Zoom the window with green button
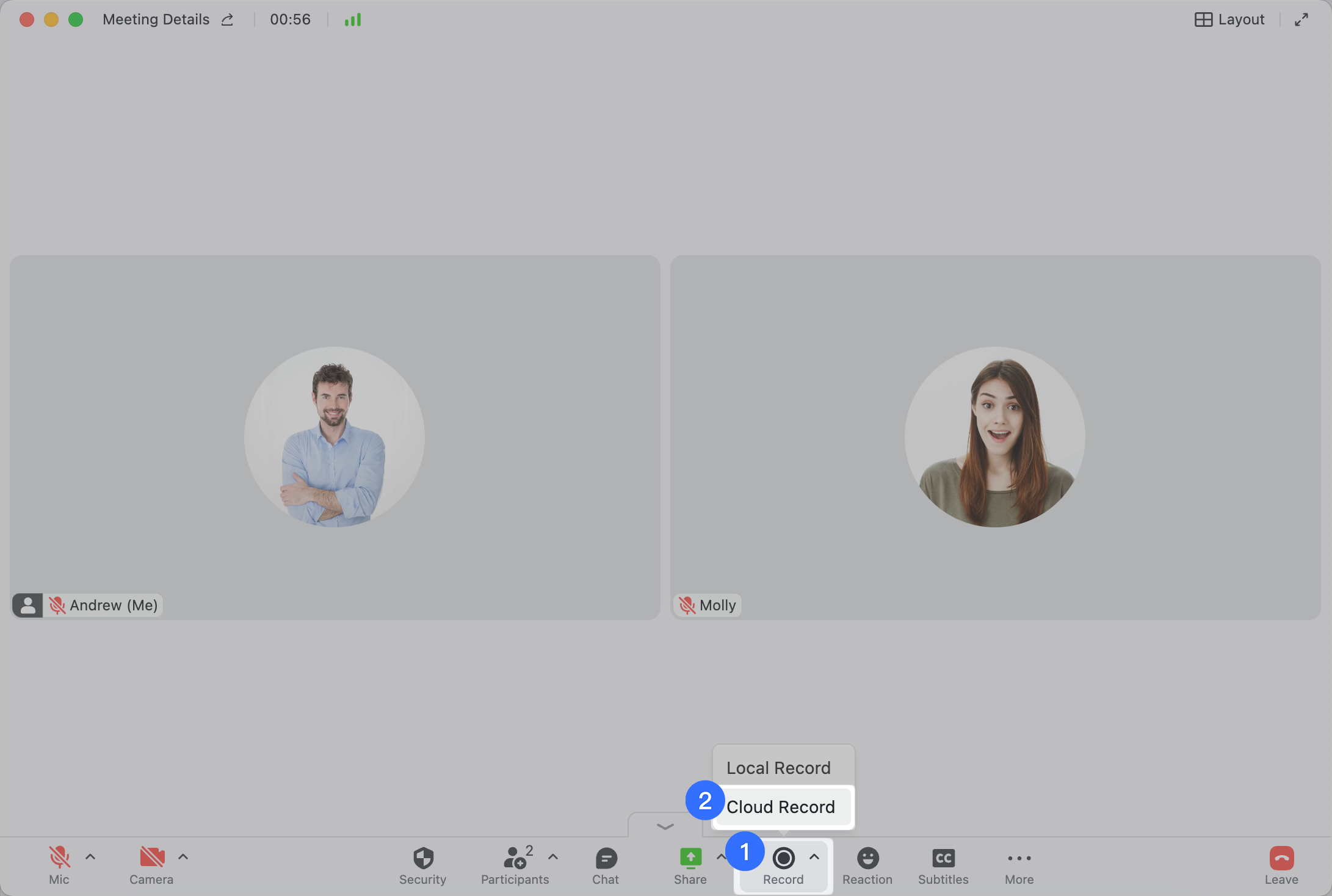 76,20
